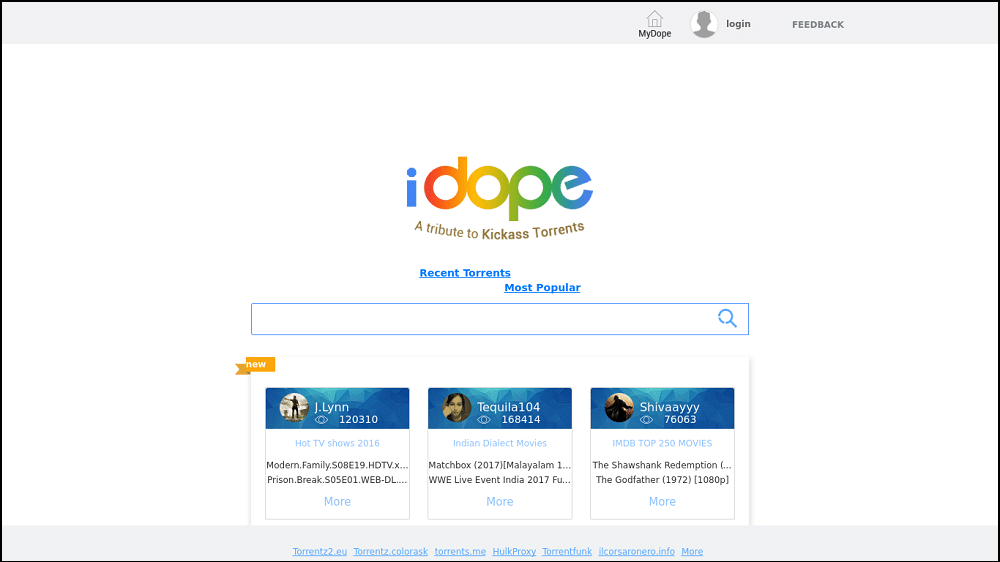The height and width of the screenshot is (562, 1000).
Task: Open the login link
Action: point(738,24)
